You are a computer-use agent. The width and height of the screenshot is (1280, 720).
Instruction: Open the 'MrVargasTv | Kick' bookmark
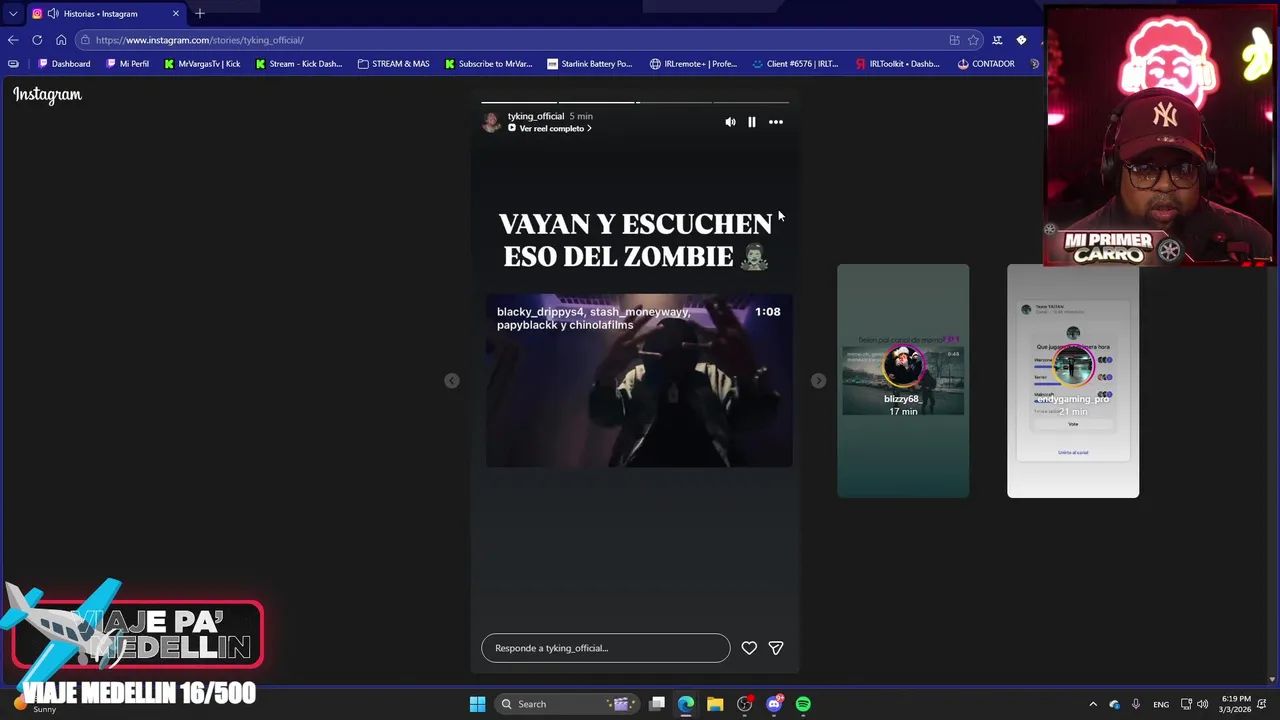tap(202, 64)
